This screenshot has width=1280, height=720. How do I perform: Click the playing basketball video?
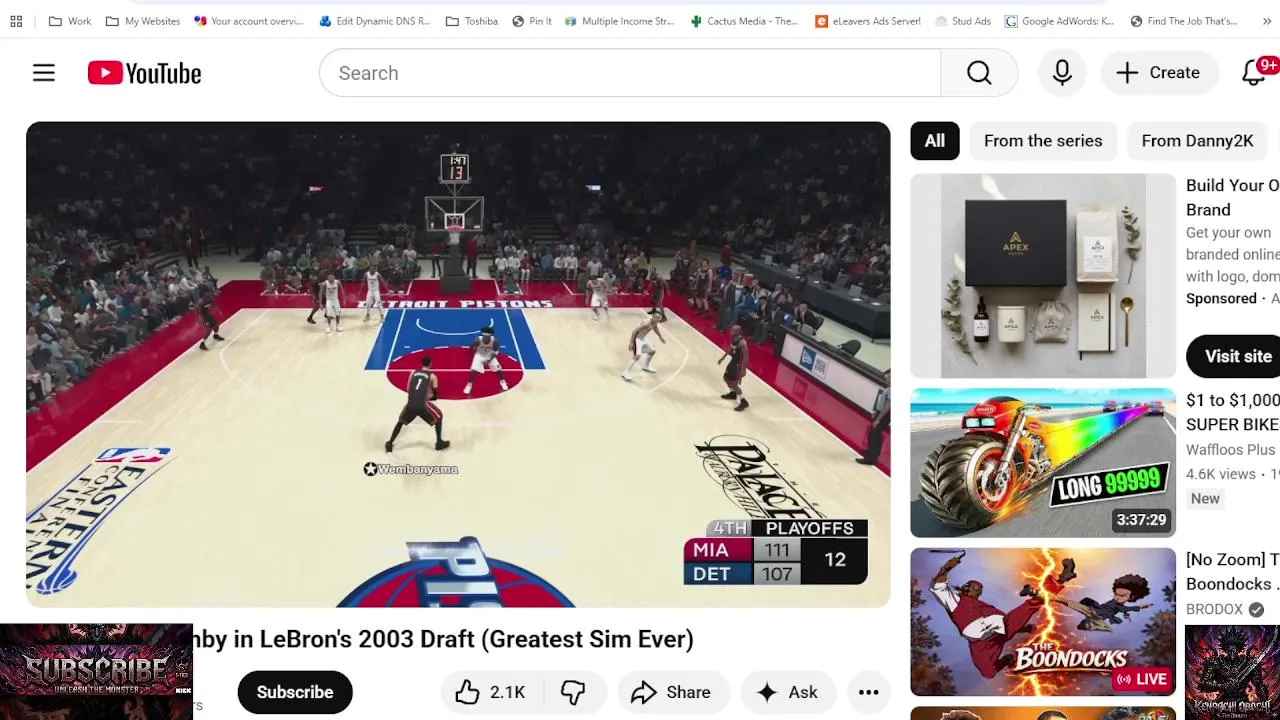coord(458,365)
